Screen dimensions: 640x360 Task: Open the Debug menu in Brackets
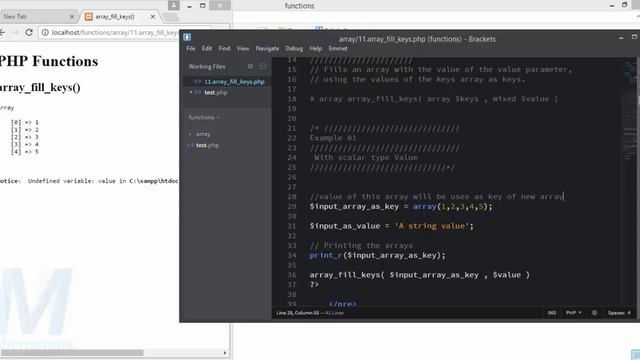pyautogui.click(x=294, y=48)
